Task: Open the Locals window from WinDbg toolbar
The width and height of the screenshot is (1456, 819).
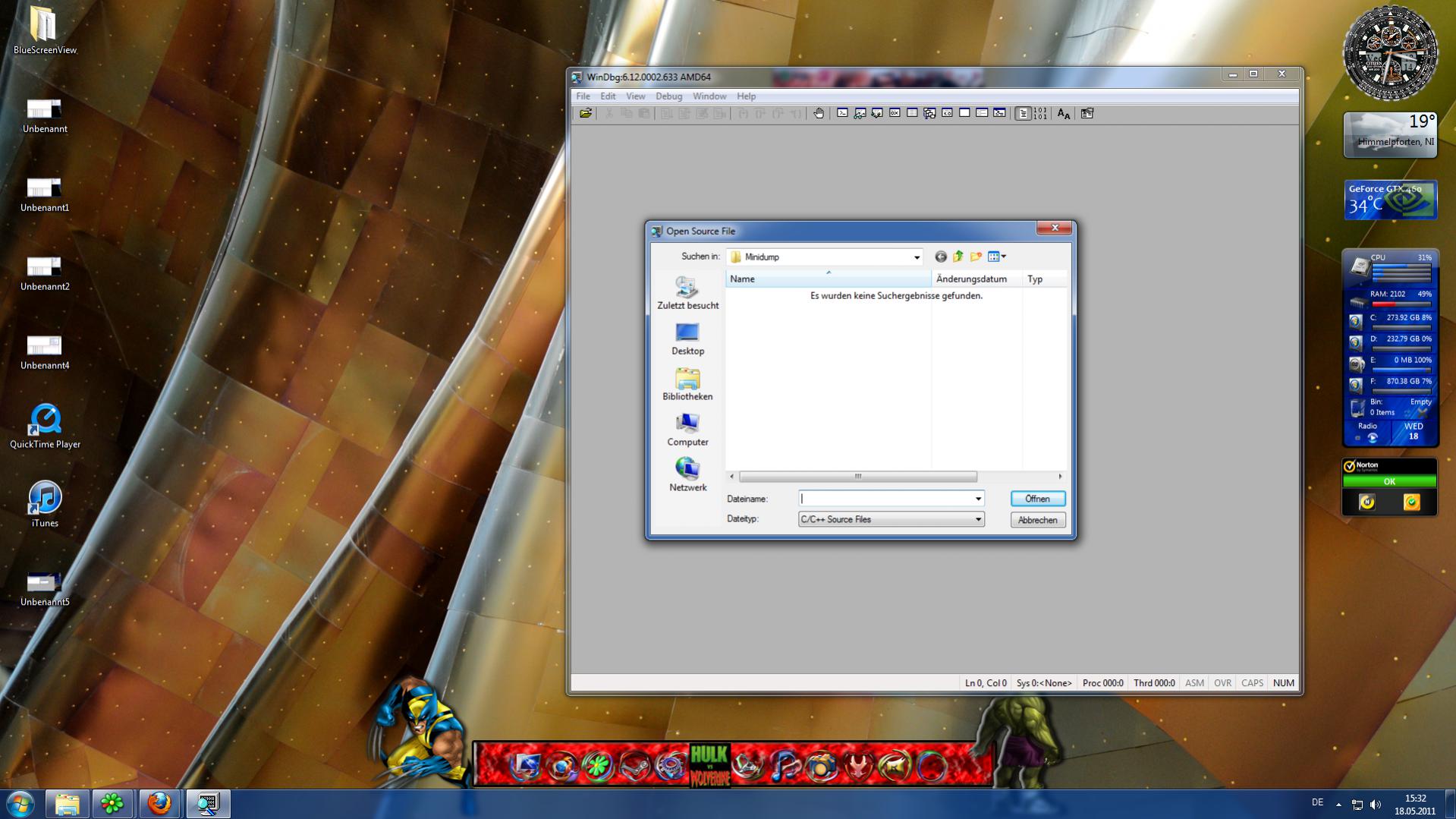Action: (x=877, y=113)
